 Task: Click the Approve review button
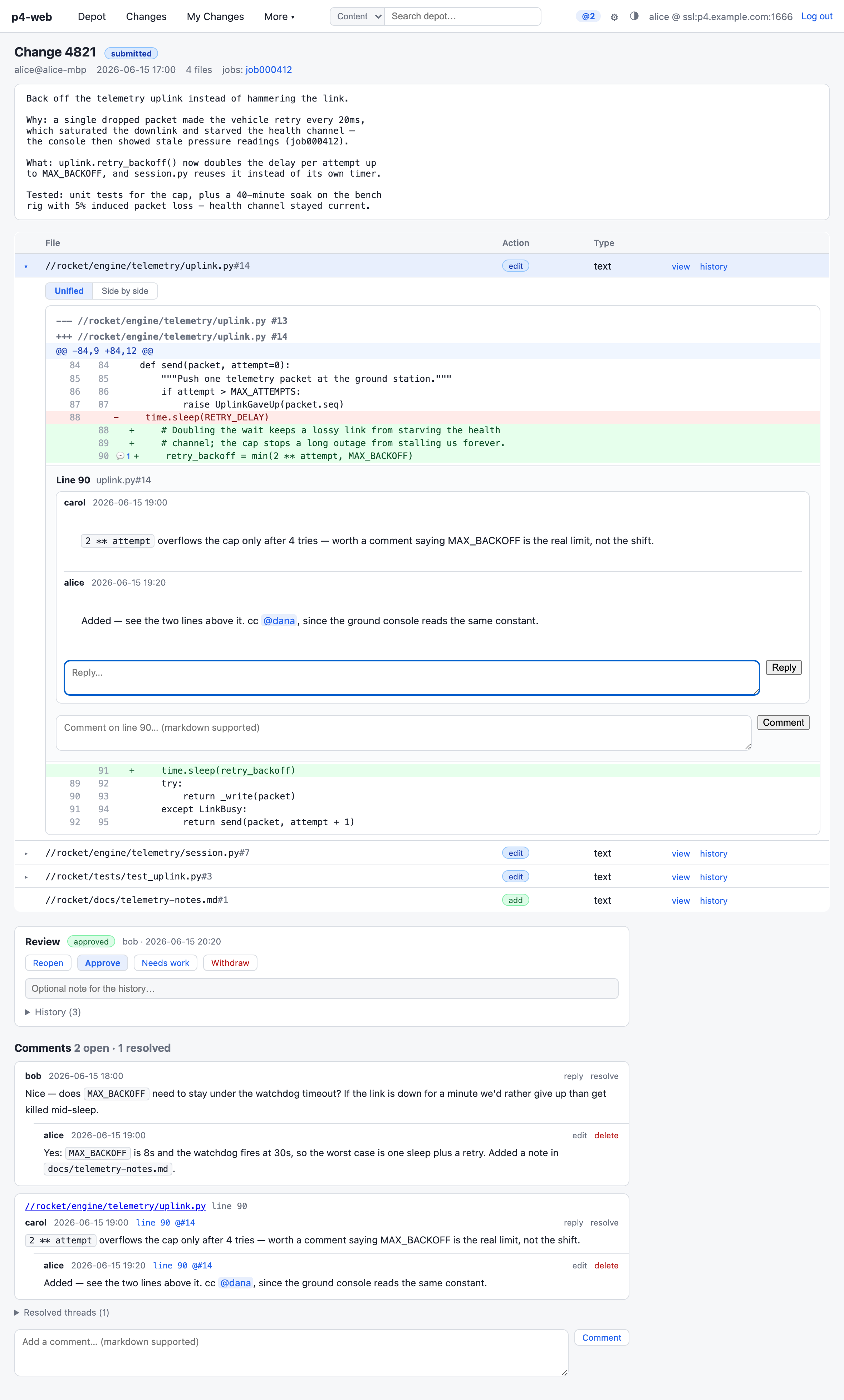(102, 963)
